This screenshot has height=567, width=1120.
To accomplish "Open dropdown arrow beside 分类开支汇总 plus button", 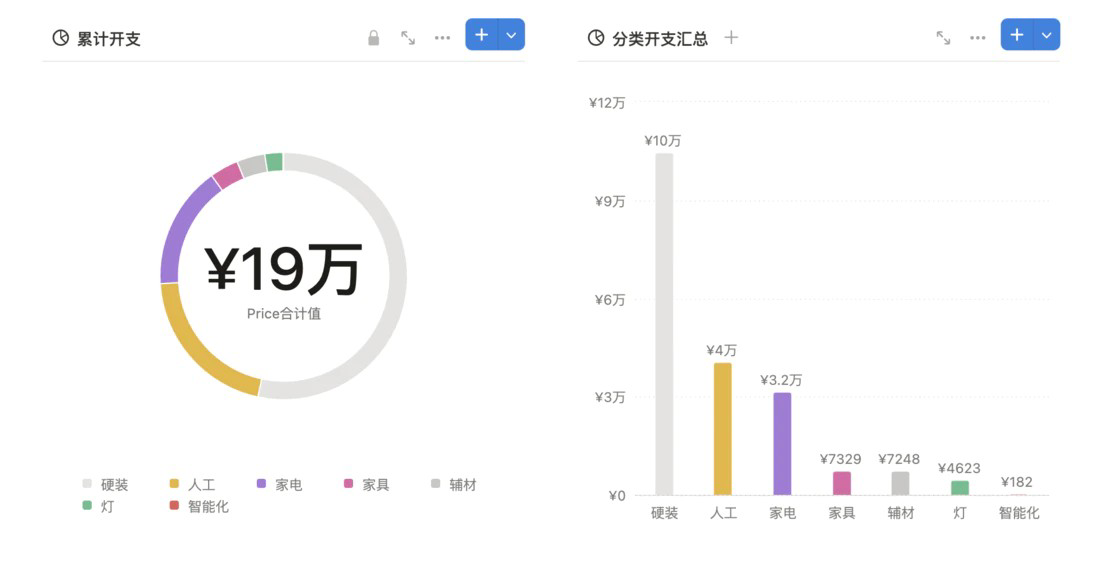I will tap(1047, 35).
